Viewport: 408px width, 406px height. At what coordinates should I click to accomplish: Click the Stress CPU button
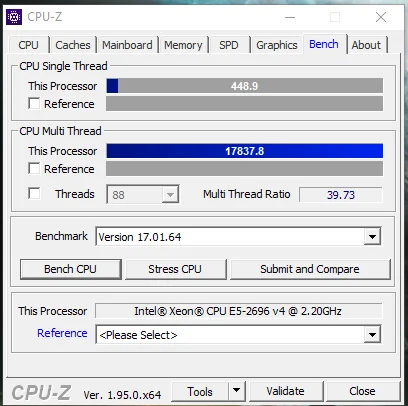tap(175, 269)
